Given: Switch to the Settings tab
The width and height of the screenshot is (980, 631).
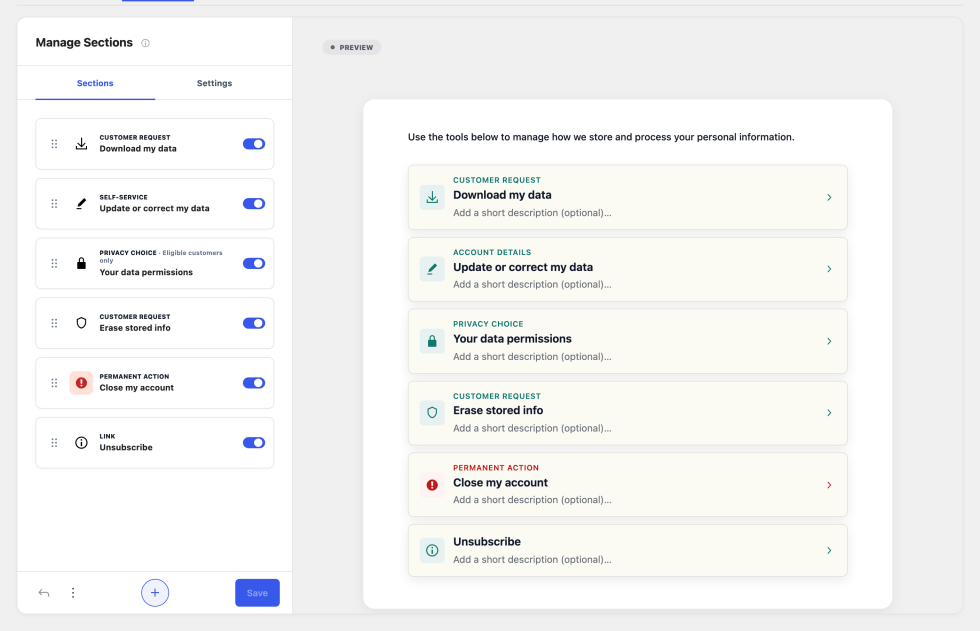Looking at the screenshot, I should pyautogui.click(x=214, y=83).
